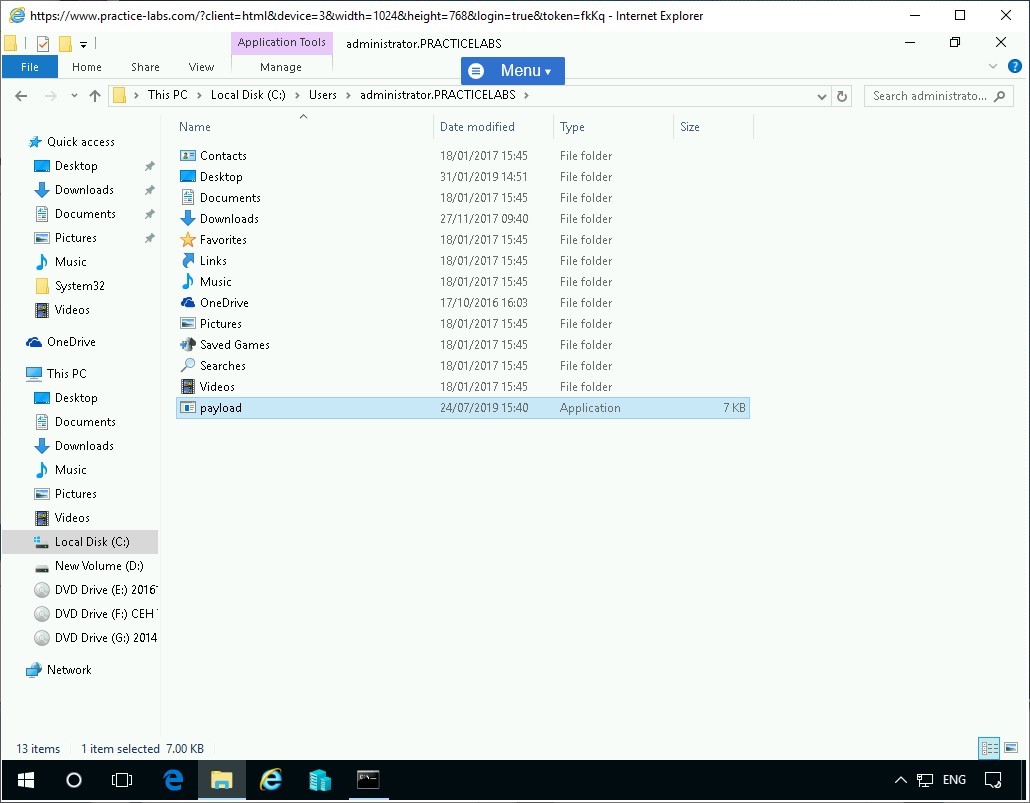Screen dimensions: 1030x803
Task: Expand chevron after administrator.PRACTICELABS breadcrumb
Action: tap(526, 95)
